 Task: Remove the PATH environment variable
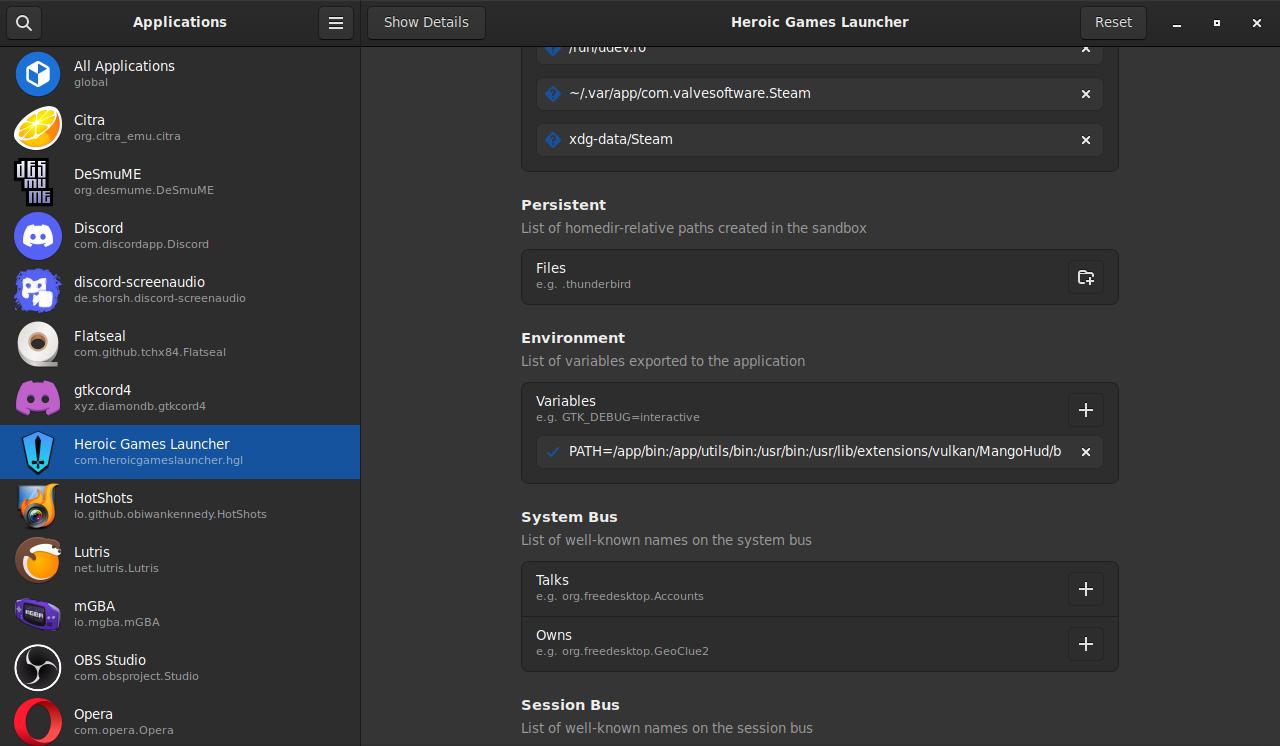(1086, 452)
